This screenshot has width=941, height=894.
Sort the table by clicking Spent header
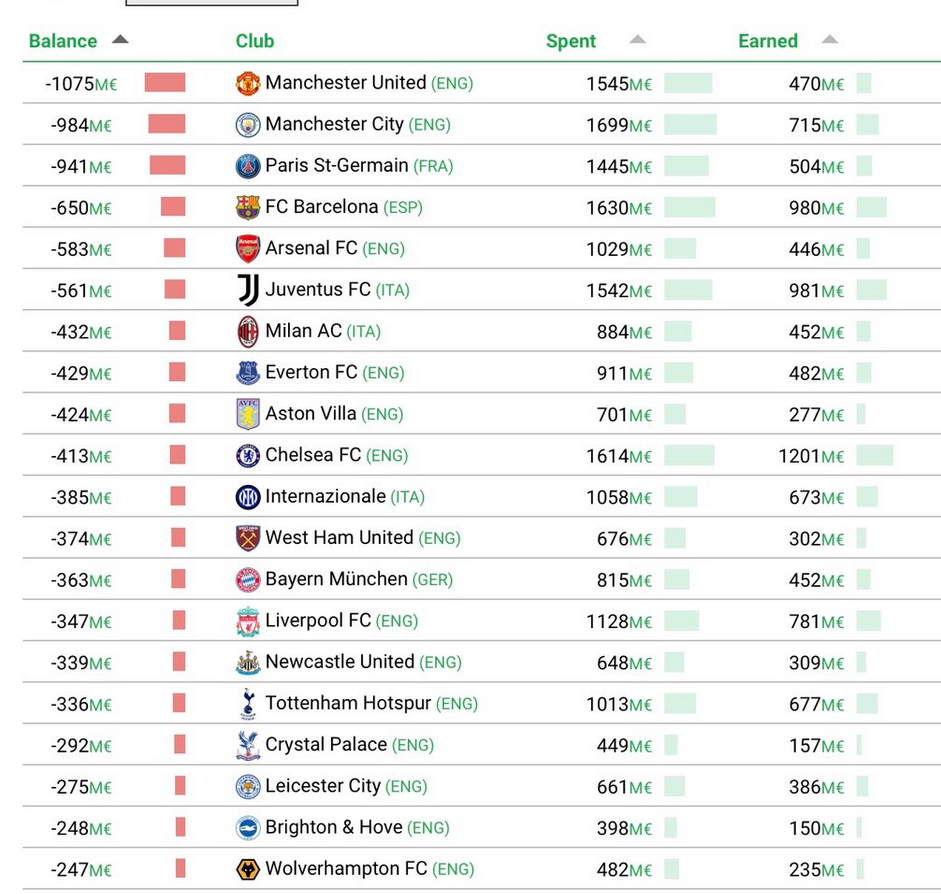tap(571, 41)
